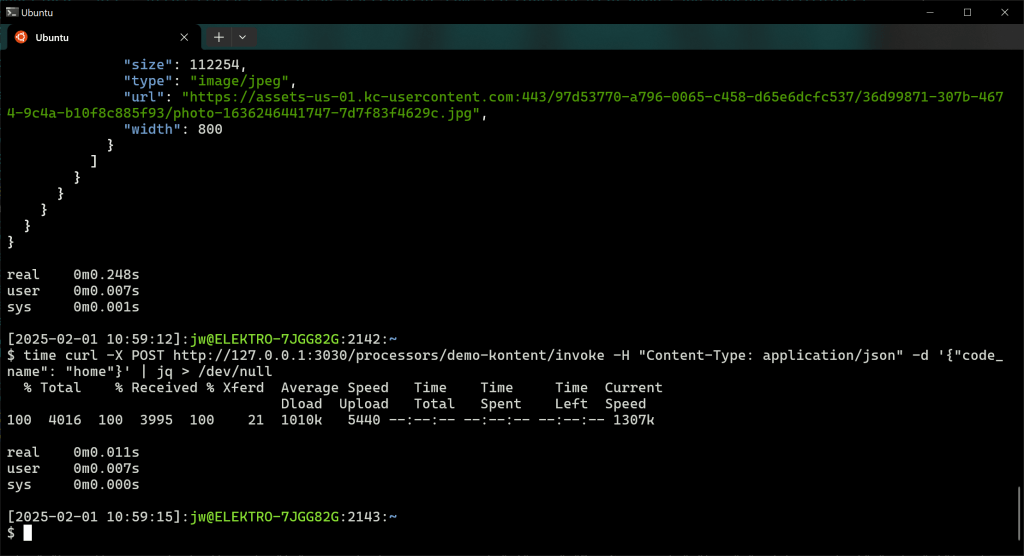Expand the new tab profile dropdown
1024x556 pixels.
242,37
